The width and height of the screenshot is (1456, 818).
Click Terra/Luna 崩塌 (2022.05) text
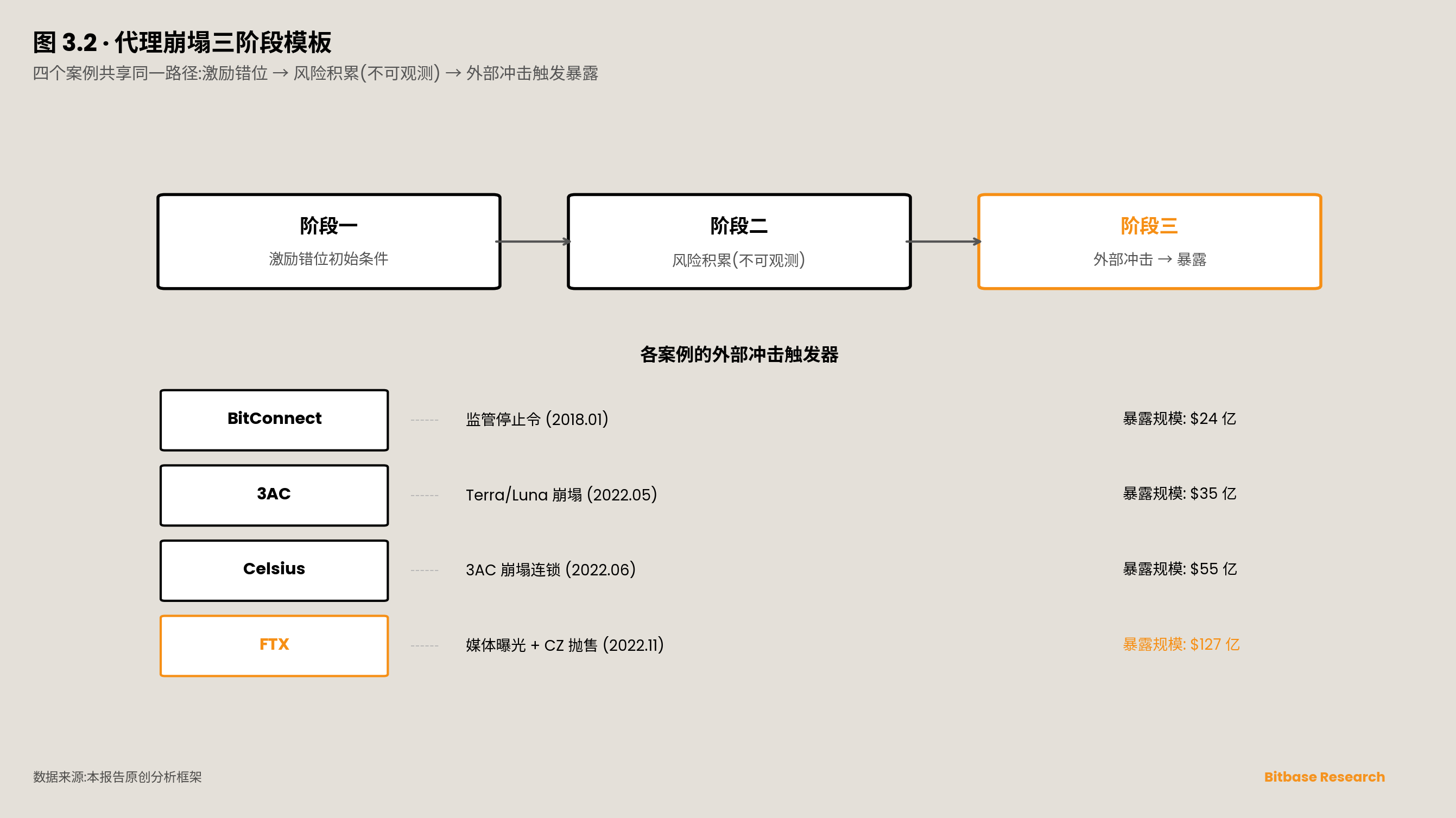coord(561,494)
